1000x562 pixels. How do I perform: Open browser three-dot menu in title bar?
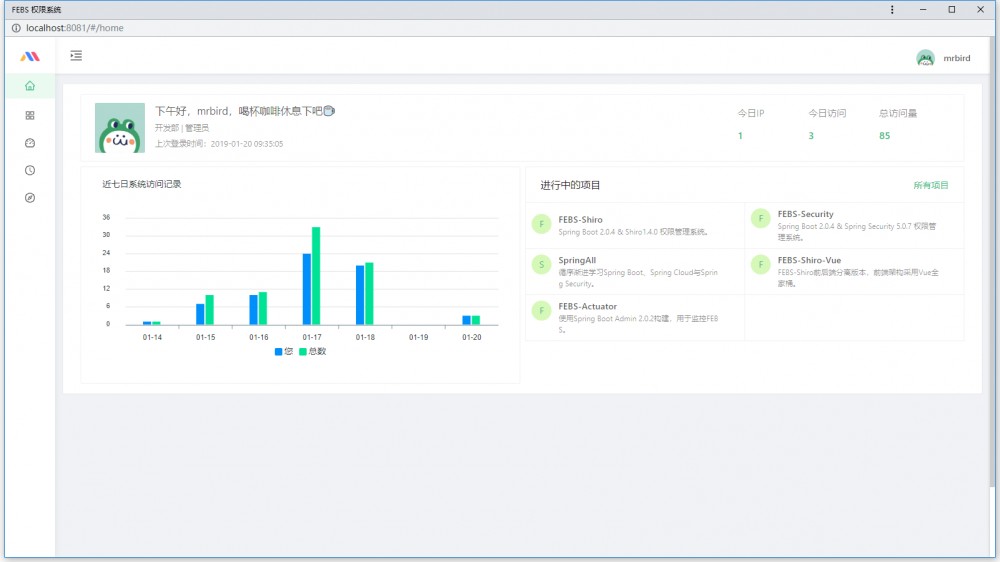click(892, 10)
